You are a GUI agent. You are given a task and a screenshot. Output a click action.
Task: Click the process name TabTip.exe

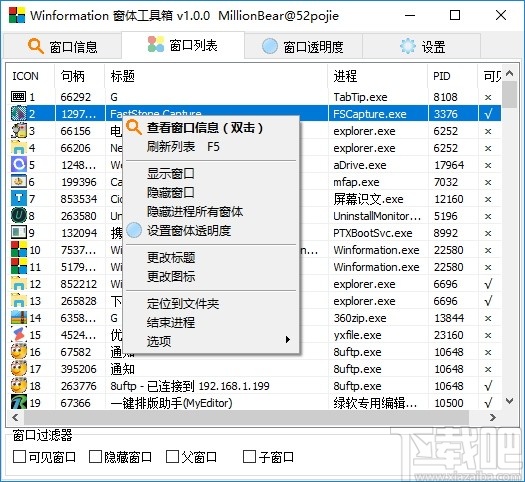pos(360,97)
